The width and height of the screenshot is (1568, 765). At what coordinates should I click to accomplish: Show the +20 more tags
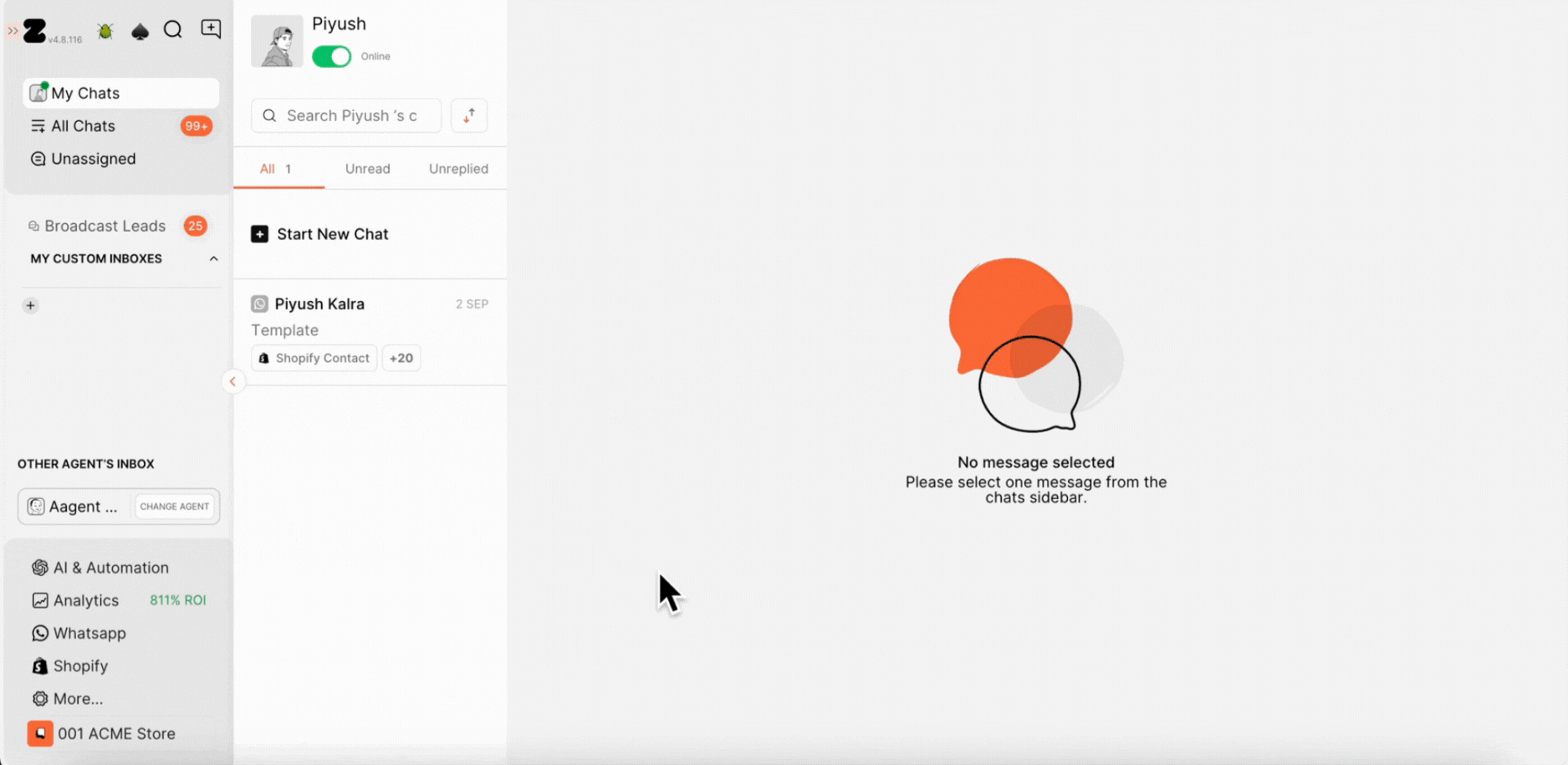(x=401, y=358)
